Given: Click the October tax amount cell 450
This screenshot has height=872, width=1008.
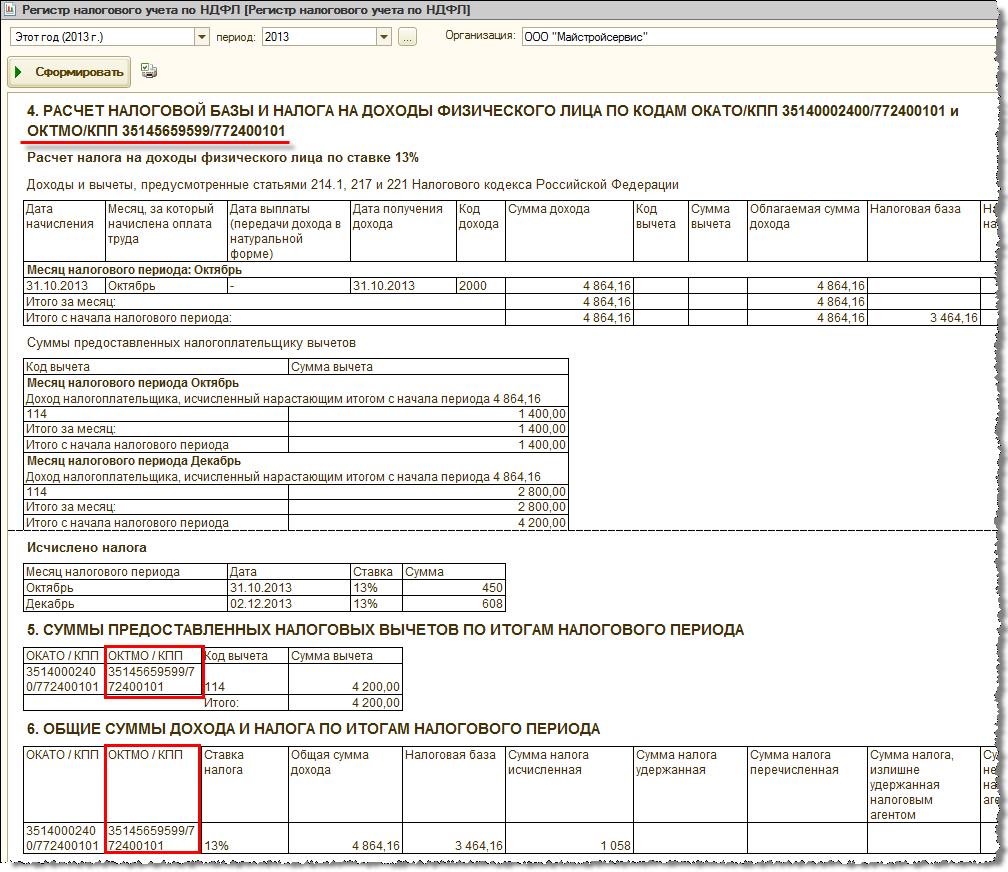Looking at the screenshot, I should (x=454, y=588).
